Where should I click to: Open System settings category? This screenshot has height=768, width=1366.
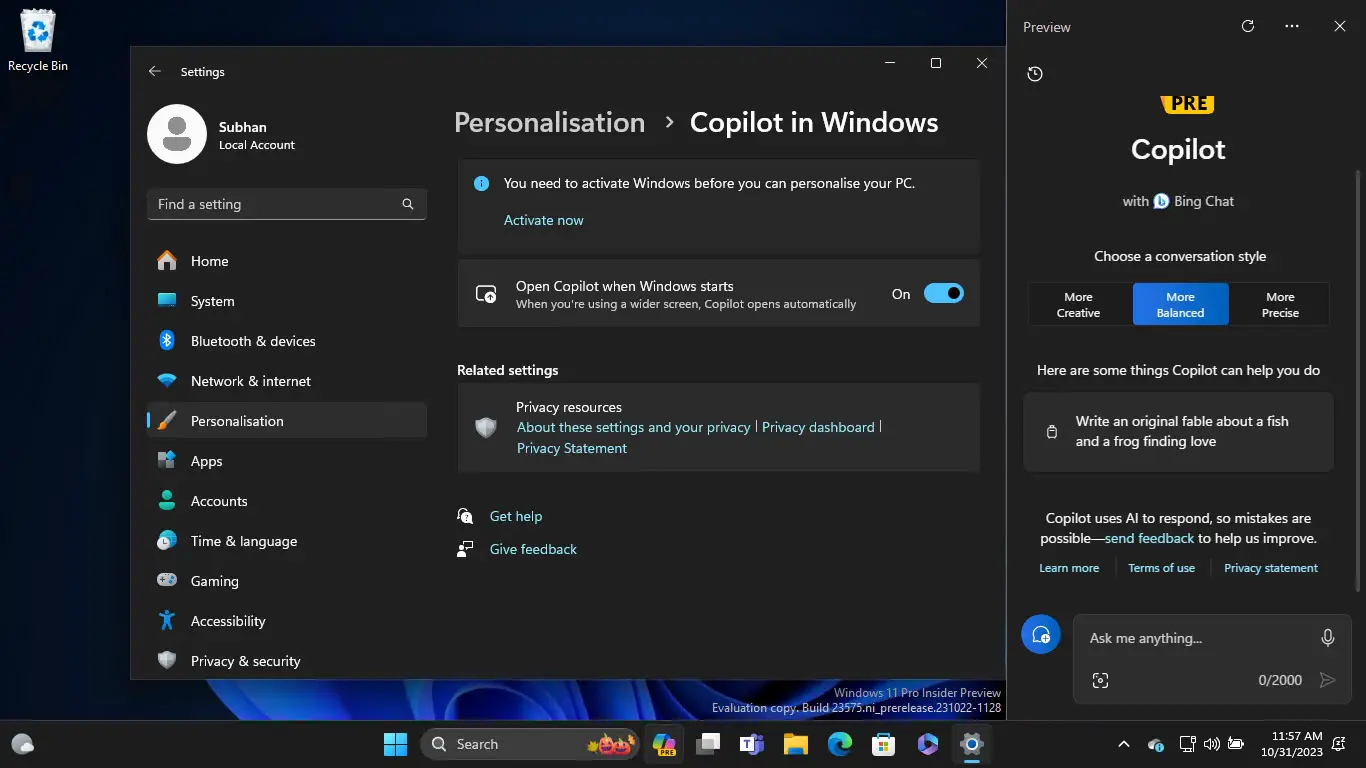pos(286,301)
